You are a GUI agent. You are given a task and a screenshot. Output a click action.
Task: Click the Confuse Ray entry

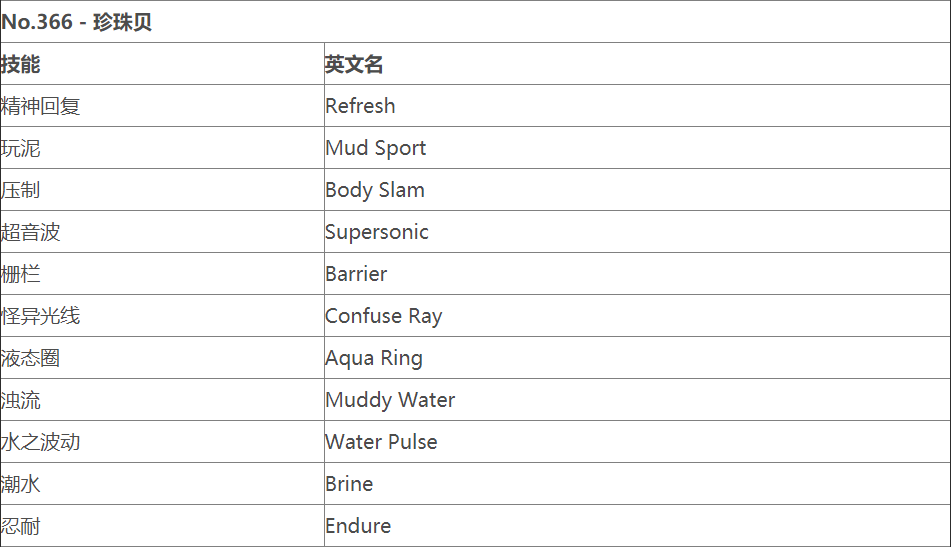click(383, 316)
